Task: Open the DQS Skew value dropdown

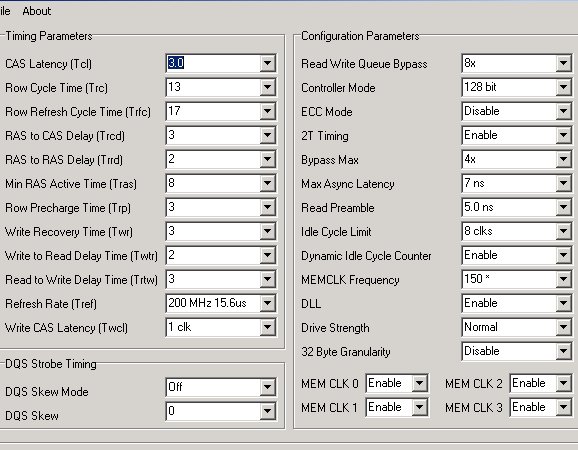Action: tap(268, 411)
